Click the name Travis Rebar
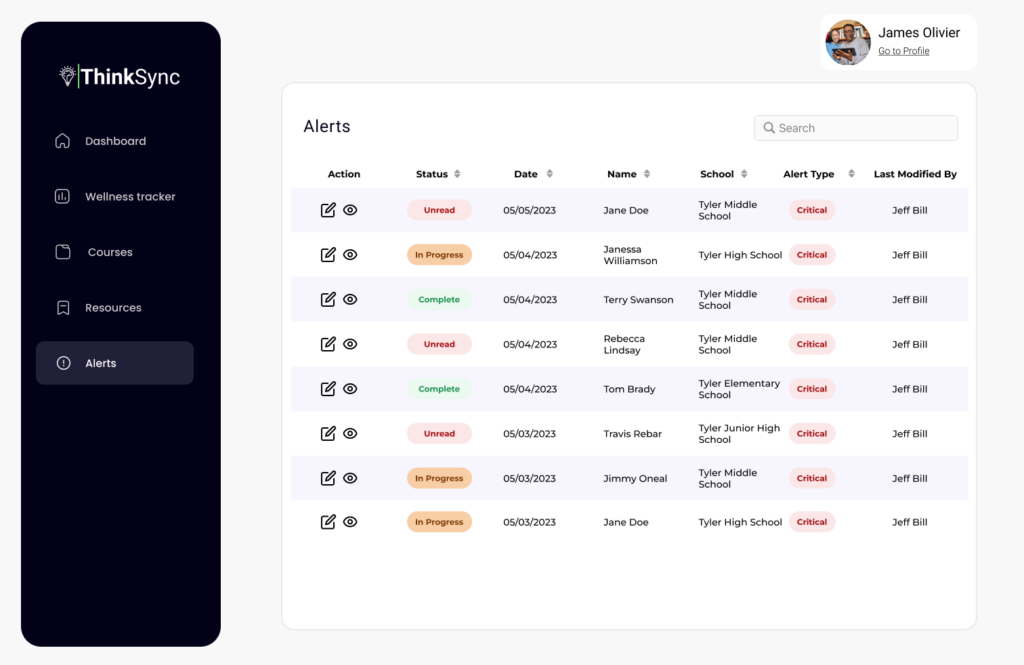 [x=632, y=433]
